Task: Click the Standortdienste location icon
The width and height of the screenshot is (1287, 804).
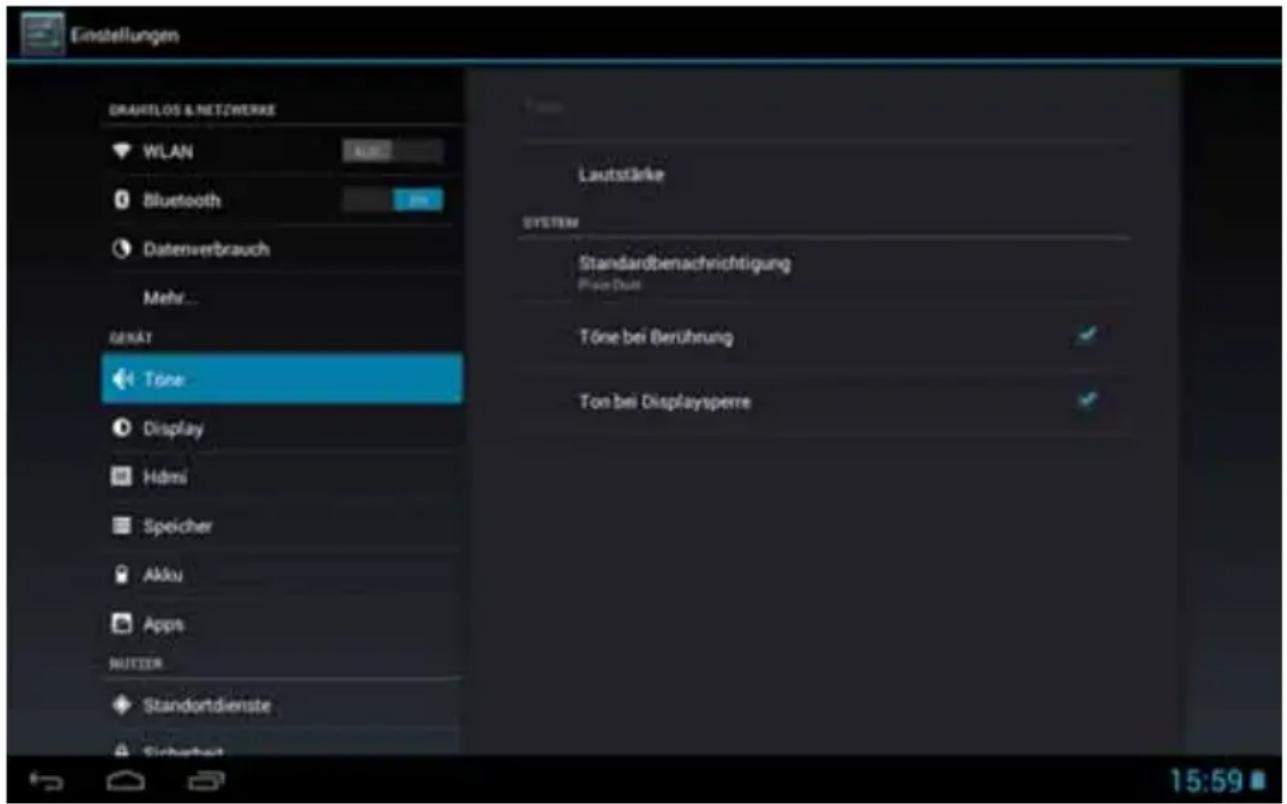Action: coord(122,705)
